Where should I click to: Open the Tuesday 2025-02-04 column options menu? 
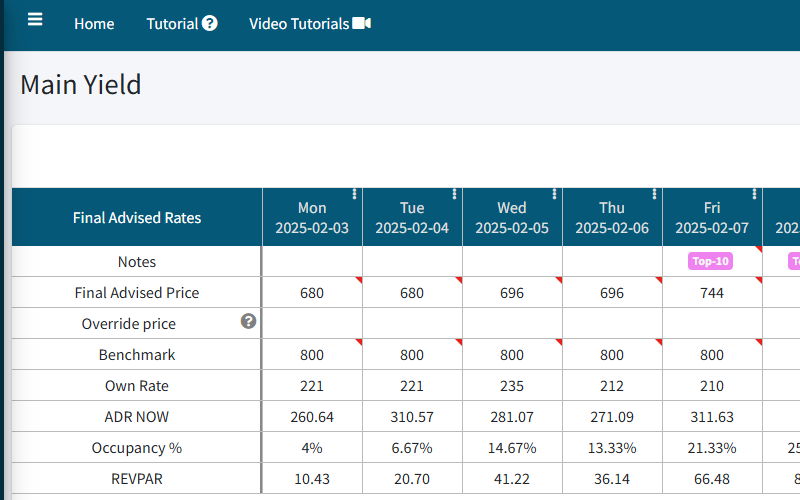(x=455, y=194)
